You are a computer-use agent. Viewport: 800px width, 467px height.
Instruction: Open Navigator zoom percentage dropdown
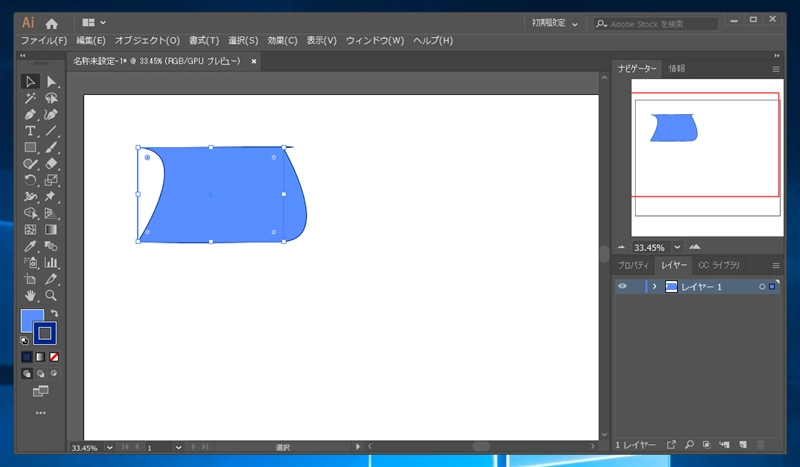pyautogui.click(x=677, y=247)
